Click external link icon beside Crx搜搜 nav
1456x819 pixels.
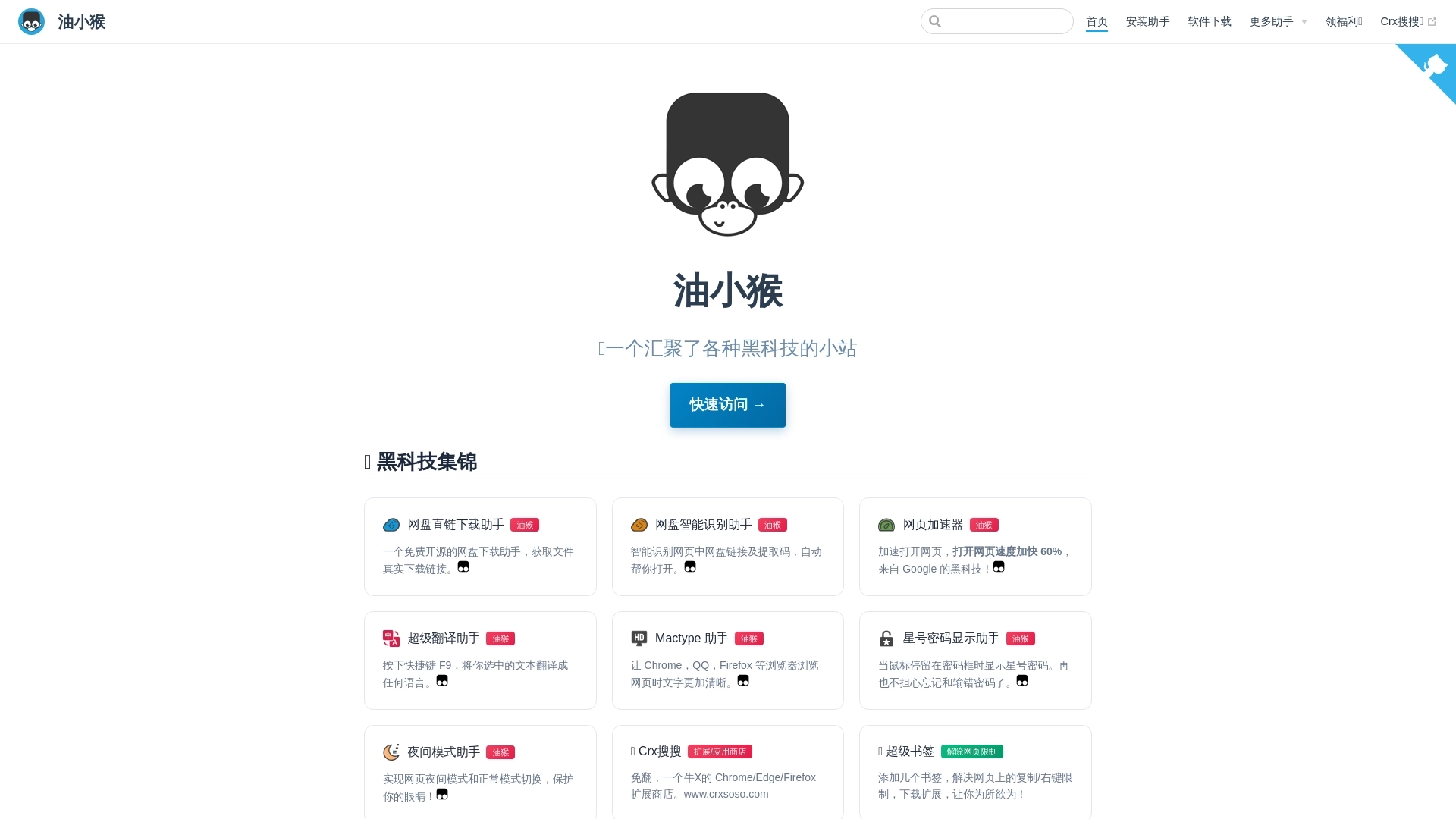[1432, 22]
